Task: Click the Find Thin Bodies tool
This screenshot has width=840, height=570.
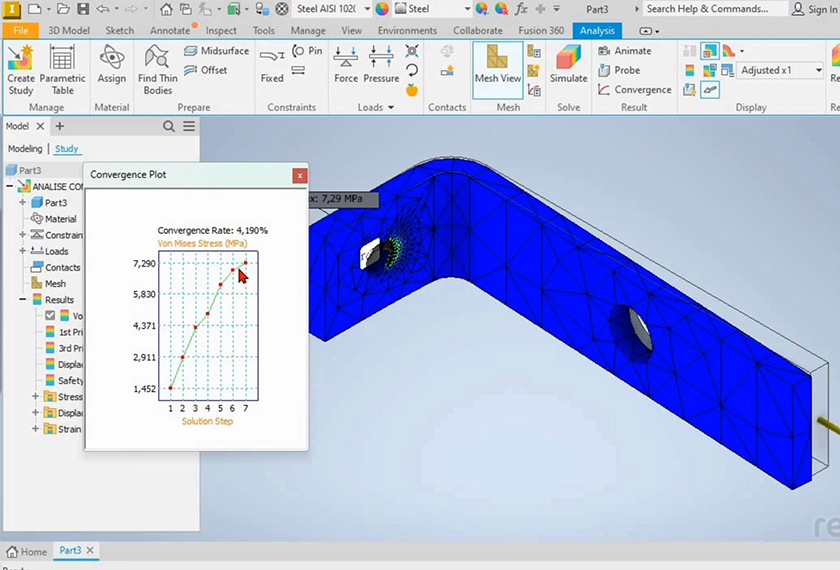Action: tap(158, 68)
